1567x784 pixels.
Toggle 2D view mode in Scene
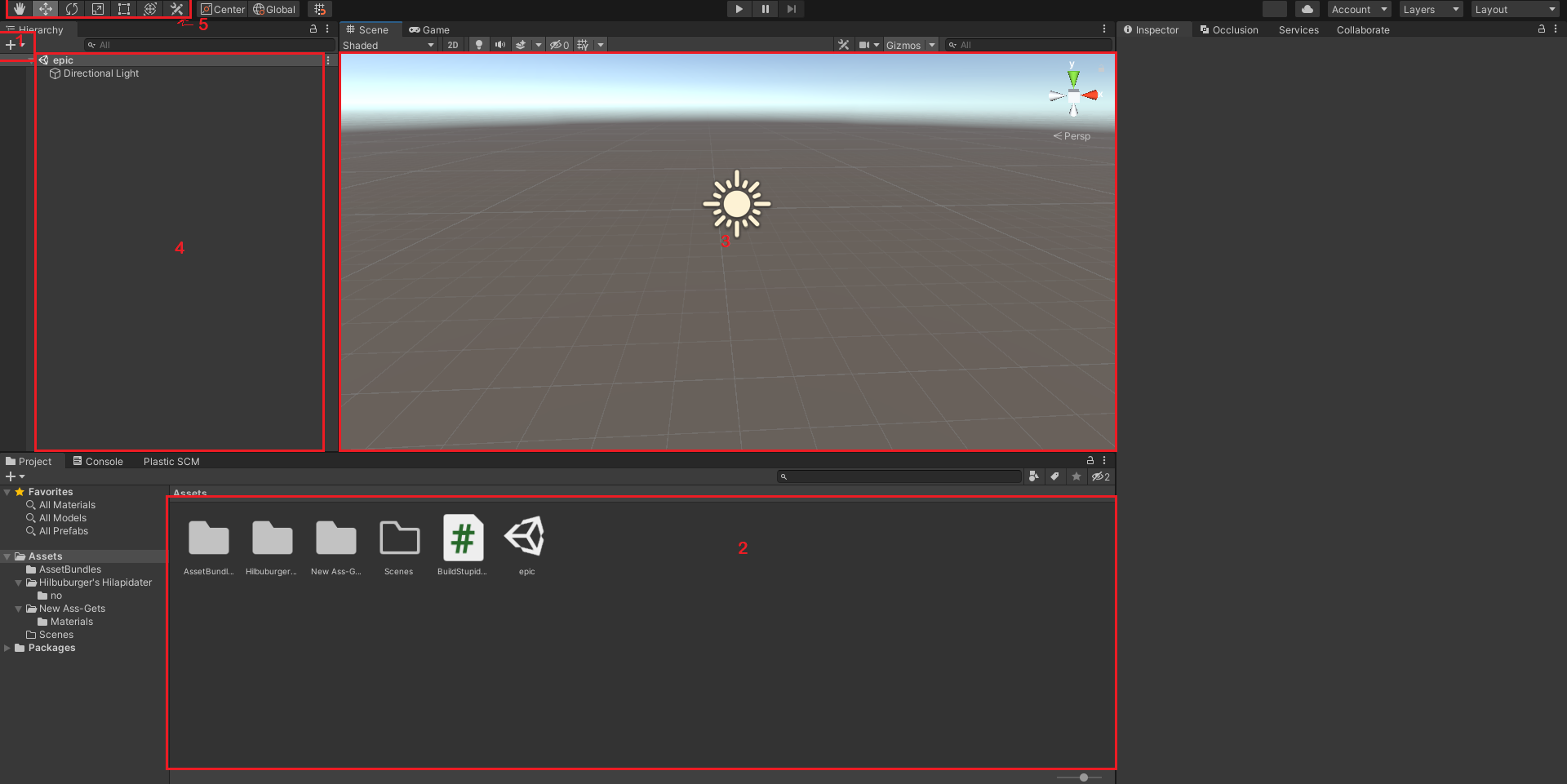pos(453,45)
